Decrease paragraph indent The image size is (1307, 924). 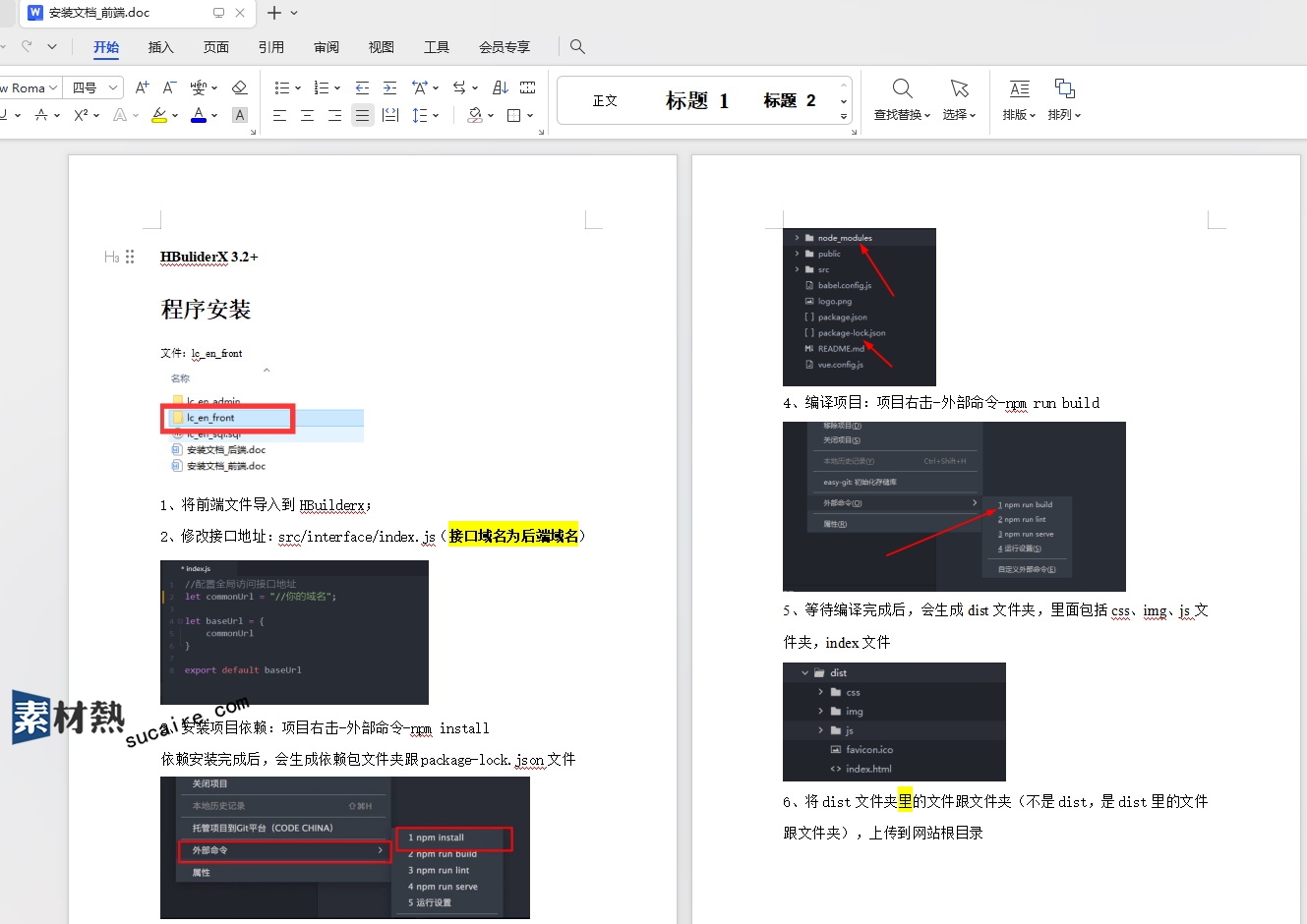tap(362, 87)
